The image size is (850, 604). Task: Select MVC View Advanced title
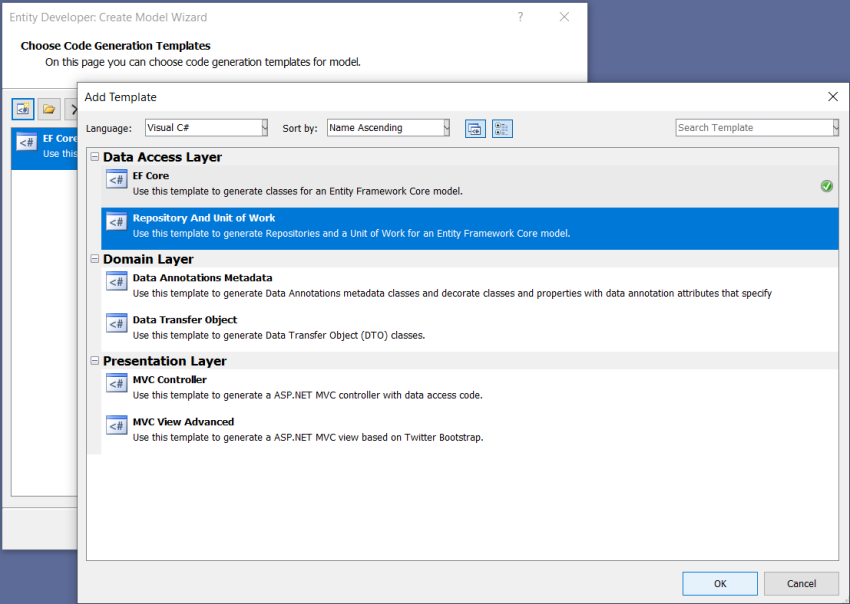point(183,422)
